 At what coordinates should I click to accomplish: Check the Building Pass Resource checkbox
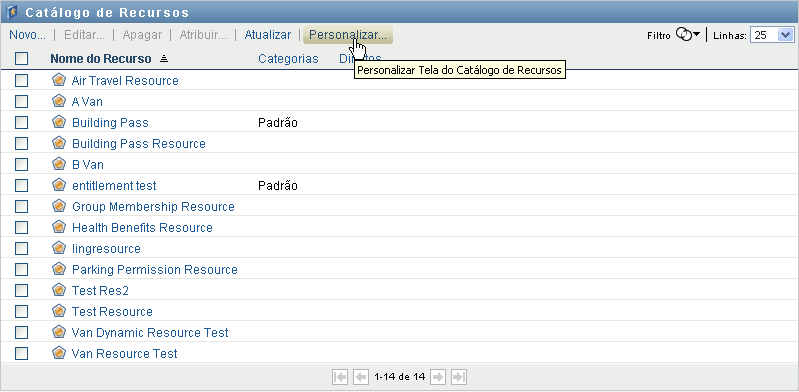[x=21, y=143]
